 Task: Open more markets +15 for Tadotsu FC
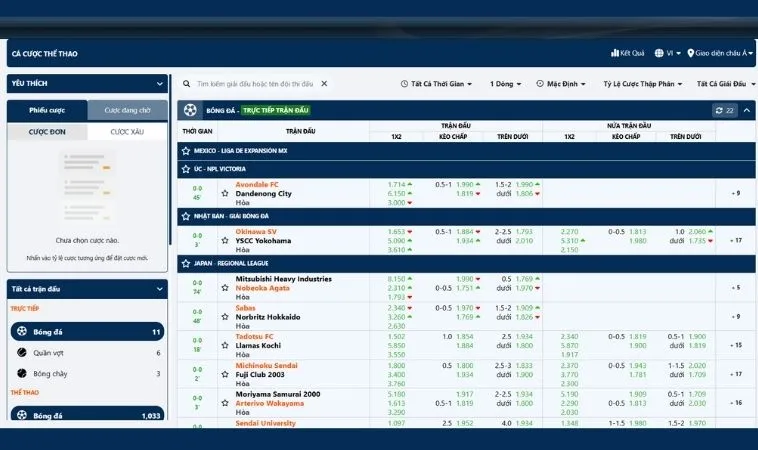[x=736, y=345]
